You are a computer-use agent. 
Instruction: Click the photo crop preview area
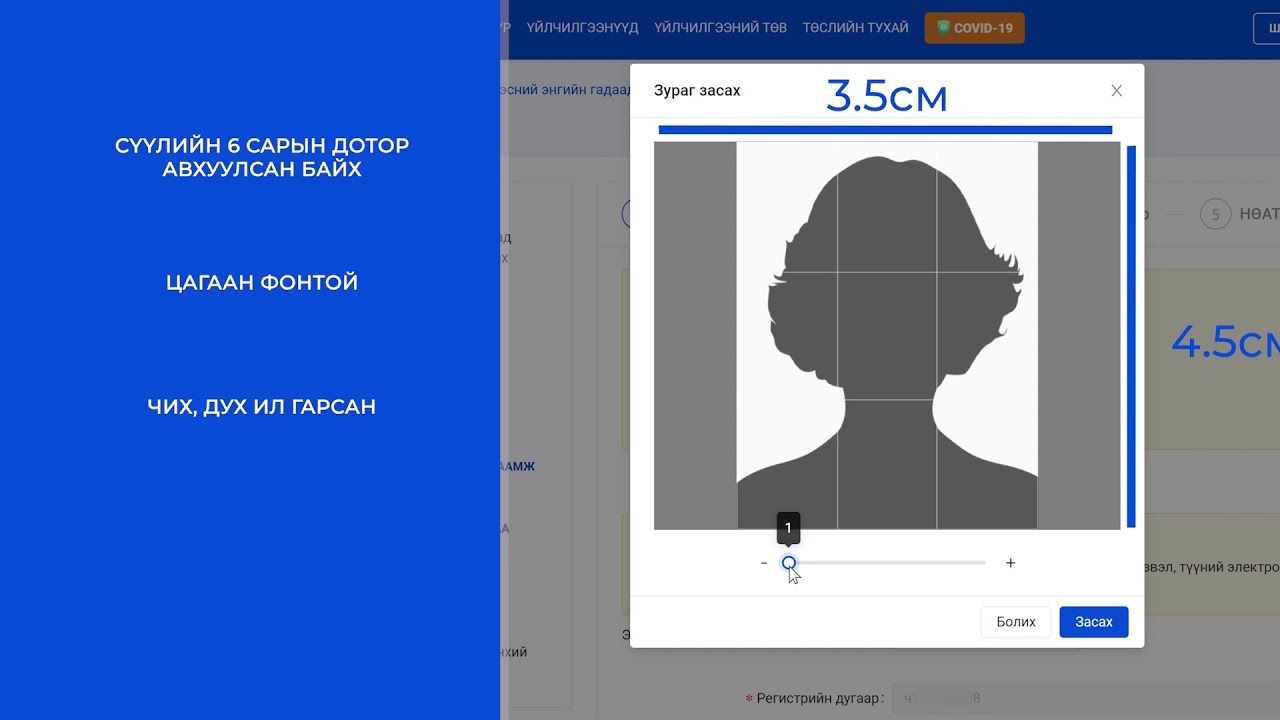point(887,335)
